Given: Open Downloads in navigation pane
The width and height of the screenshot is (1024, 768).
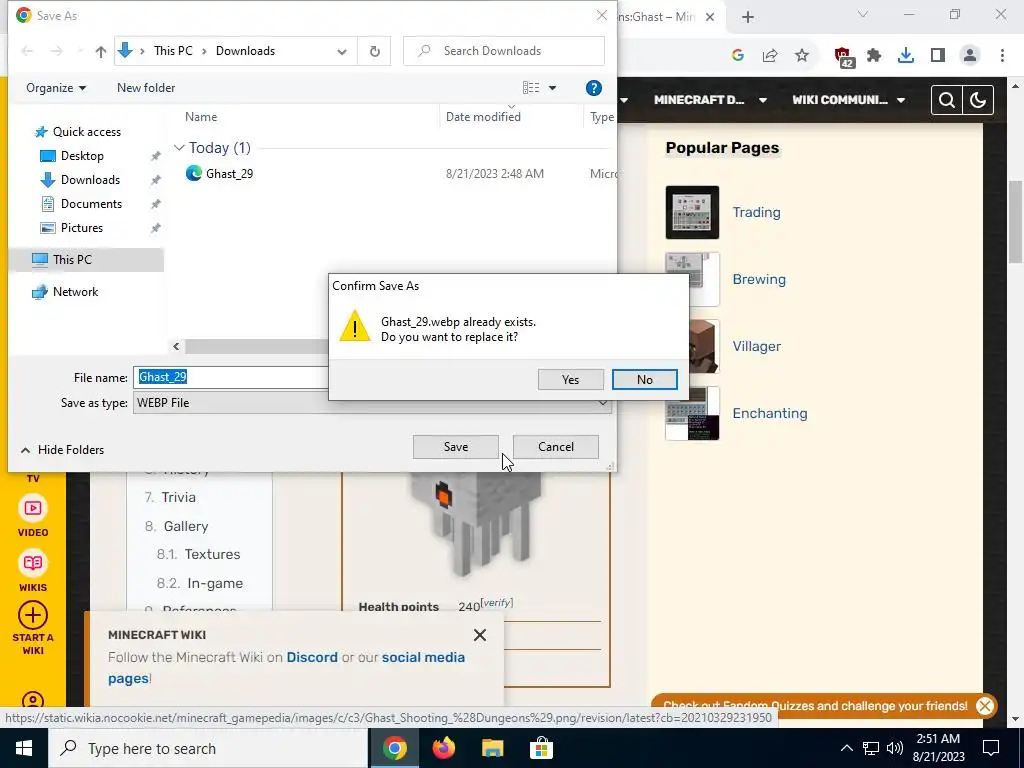Looking at the screenshot, I should click(x=90, y=180).
